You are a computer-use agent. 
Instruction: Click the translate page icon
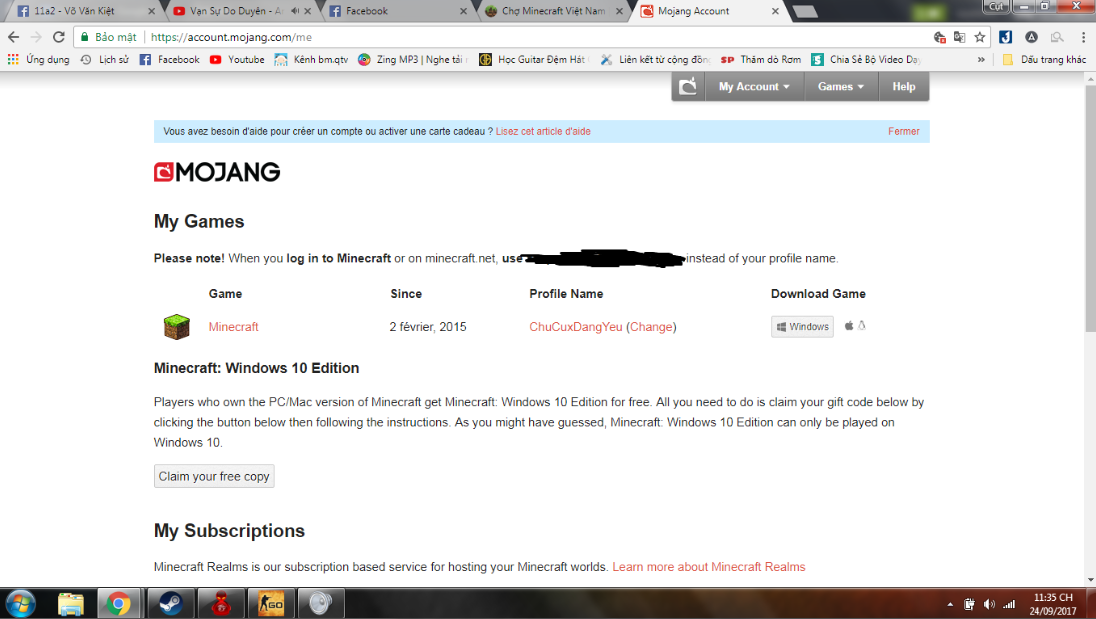[960, 37]
